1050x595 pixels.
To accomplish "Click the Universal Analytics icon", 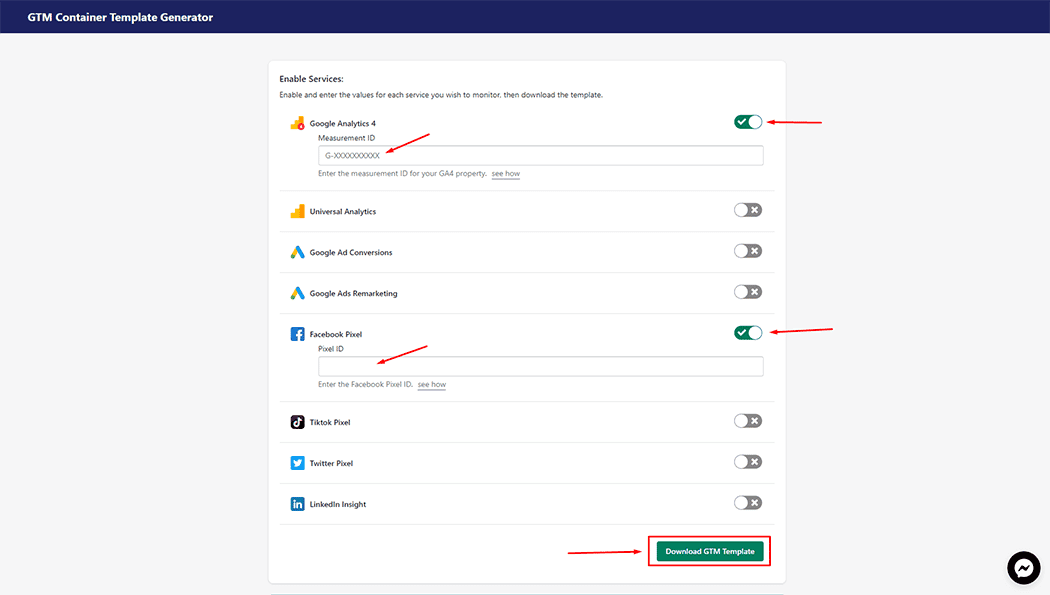I will [x=299, y=211].
